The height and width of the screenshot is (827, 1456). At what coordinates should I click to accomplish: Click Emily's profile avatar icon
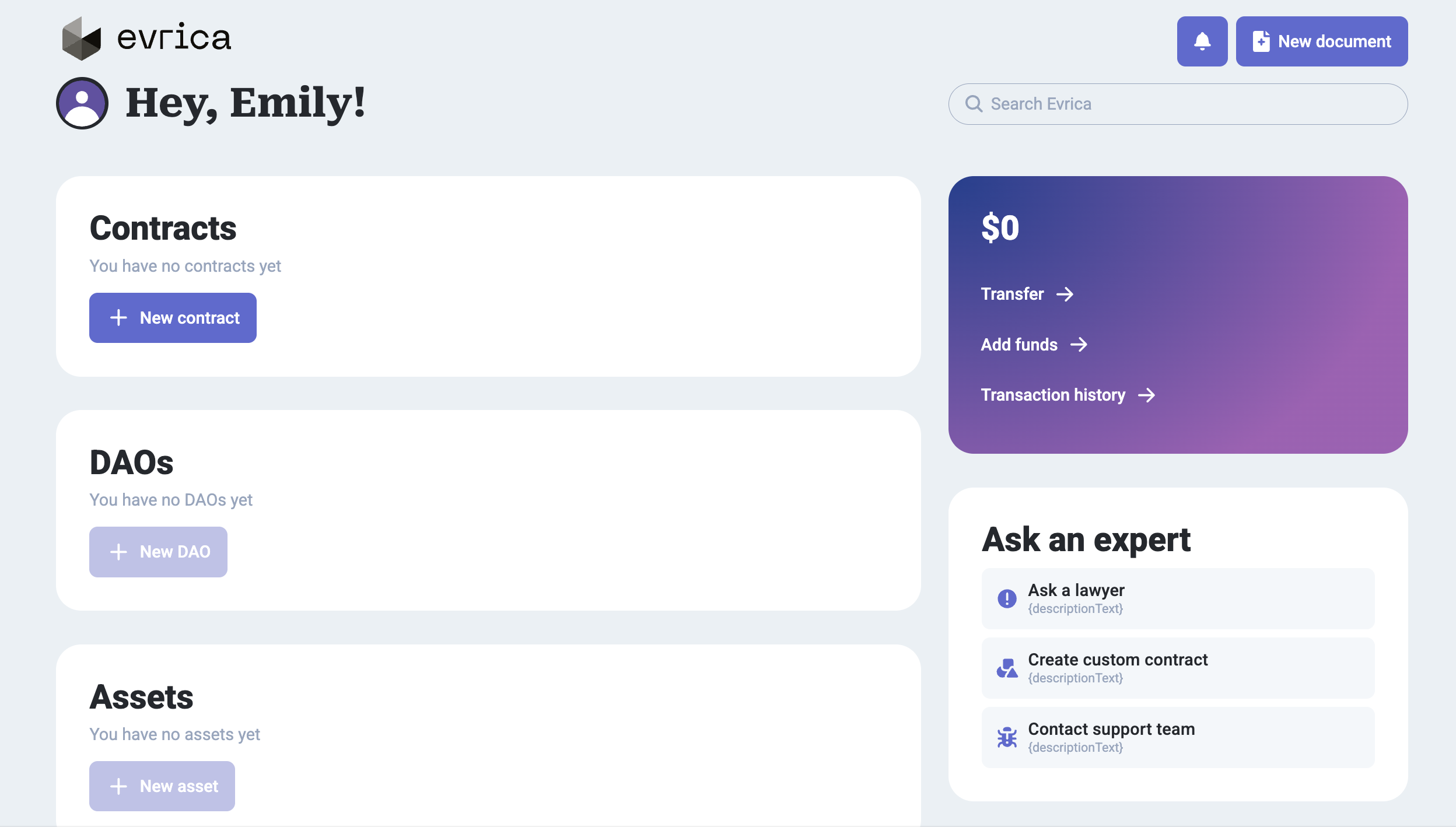click(x=82, y=103)
